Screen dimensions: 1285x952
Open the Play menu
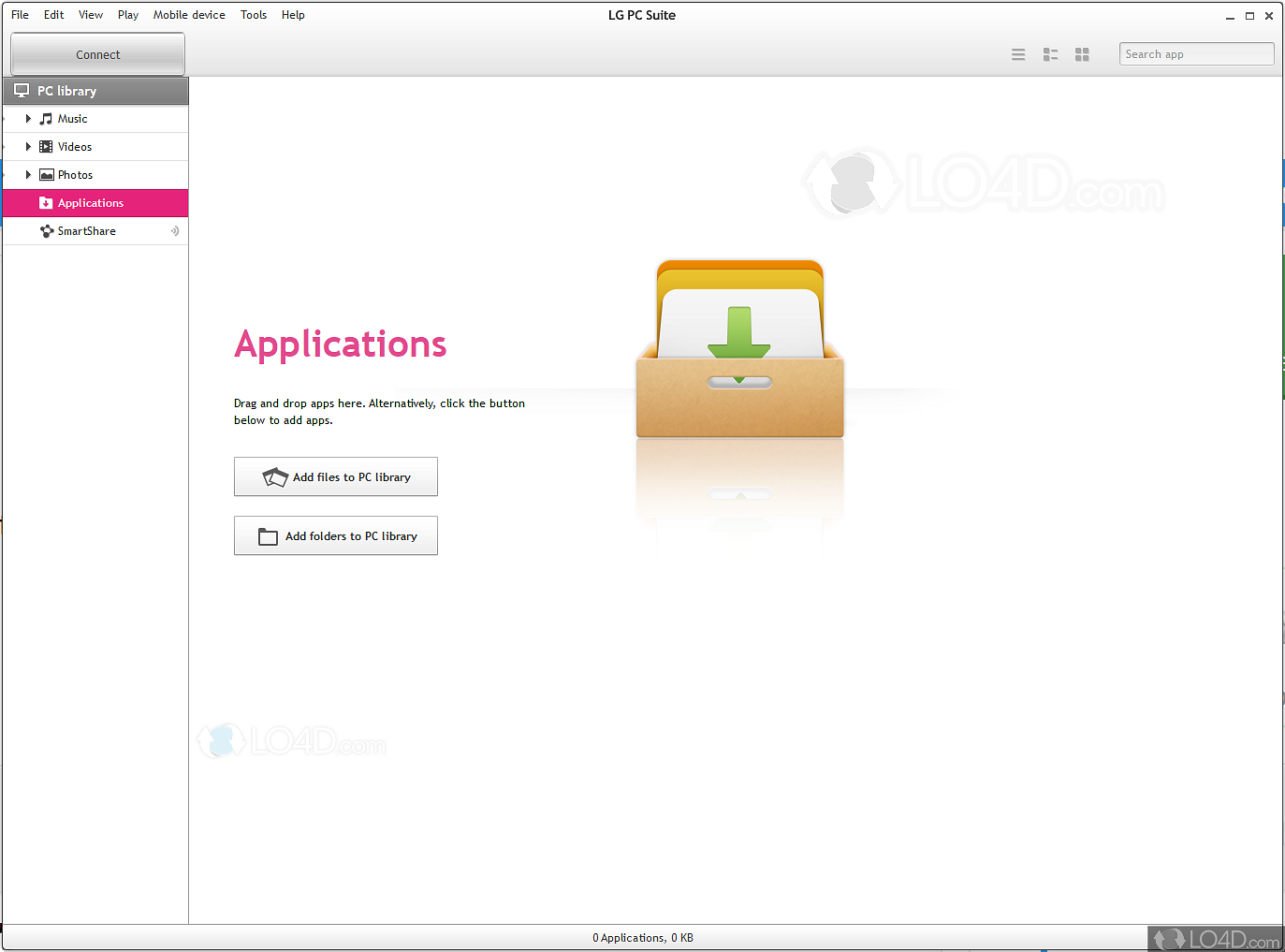(x=128, y=15)
